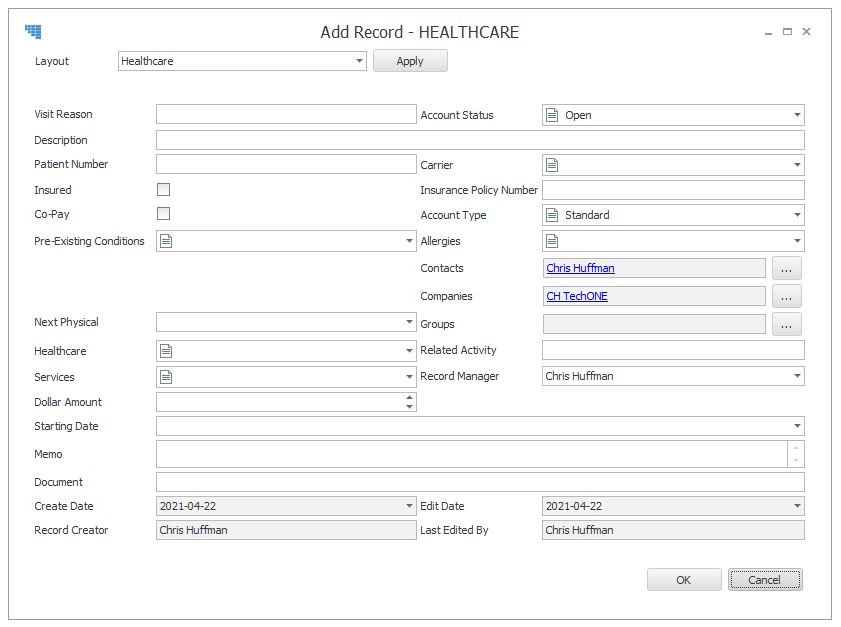Click the Insurance Policy Number field
This screenshot has height=627, width=841.
click(x=674, y=190)
